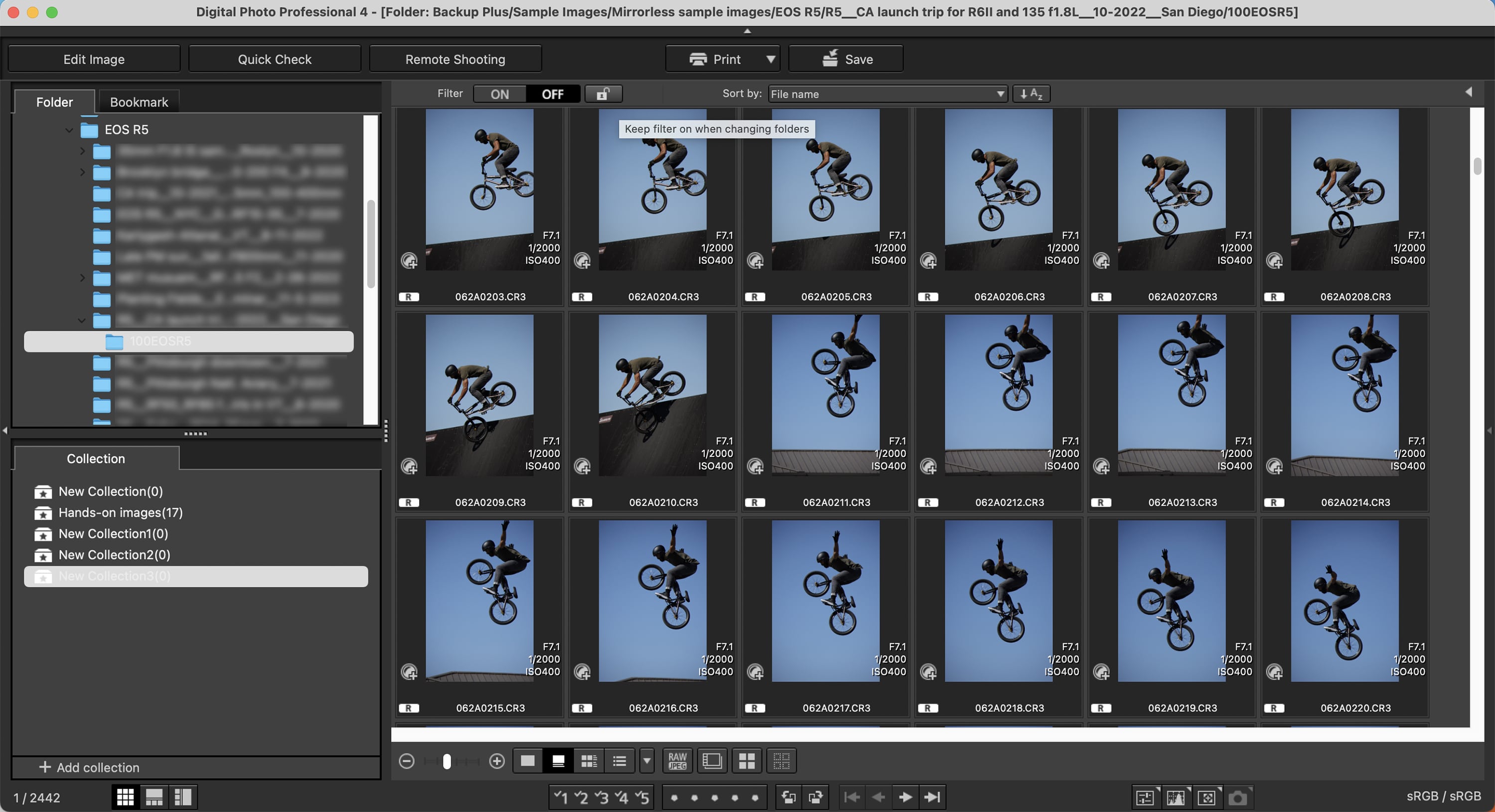Image resolution: width=1495 pixels, height=812 pixels.
Task: Open the preview window icon near RAW JPEG button
Action: [712, 760]
